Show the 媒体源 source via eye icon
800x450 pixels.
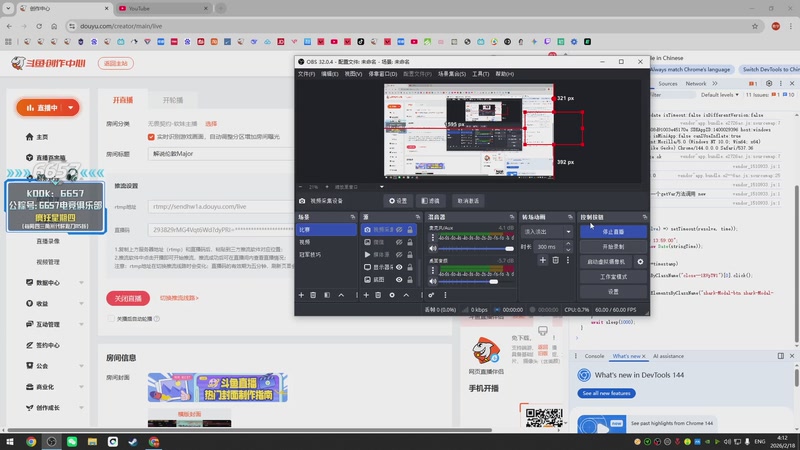tap(399, 254)
